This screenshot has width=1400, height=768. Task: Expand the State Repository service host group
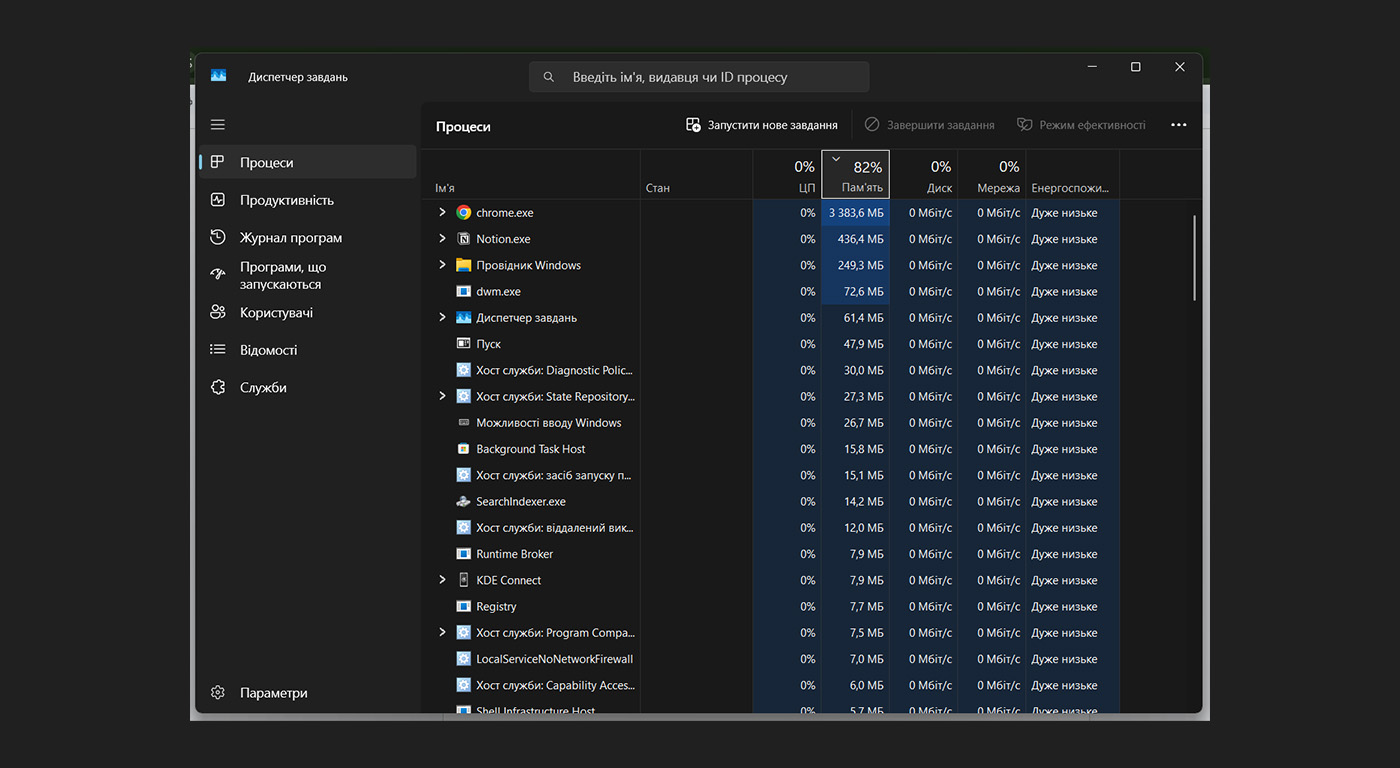(442, 396)
